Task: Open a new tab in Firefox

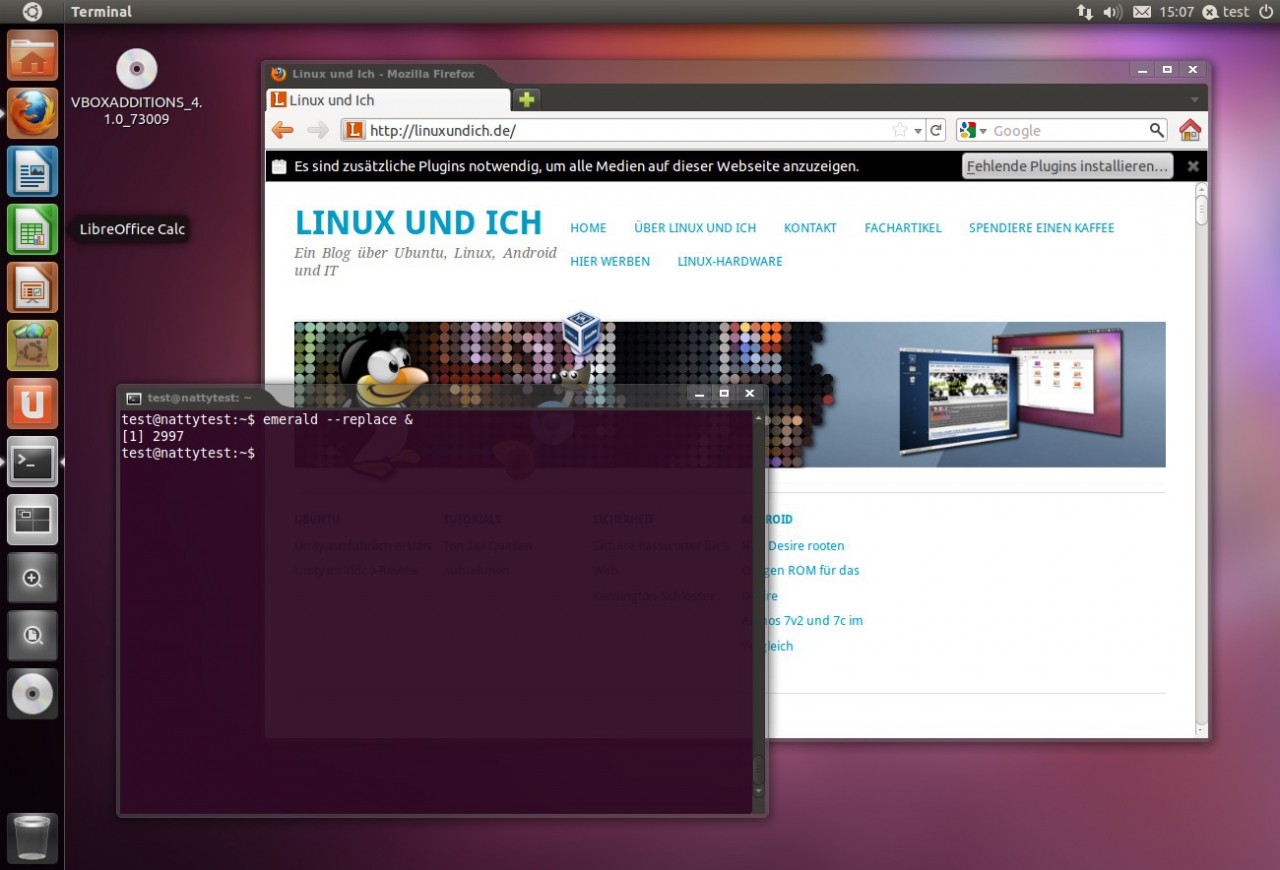Action: click(526, 99)
